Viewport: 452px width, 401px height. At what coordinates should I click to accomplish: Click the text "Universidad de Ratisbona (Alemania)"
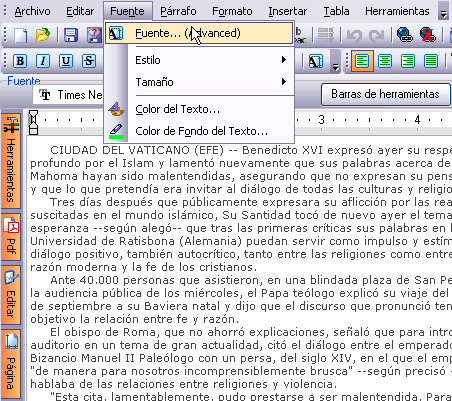point(136,241)
